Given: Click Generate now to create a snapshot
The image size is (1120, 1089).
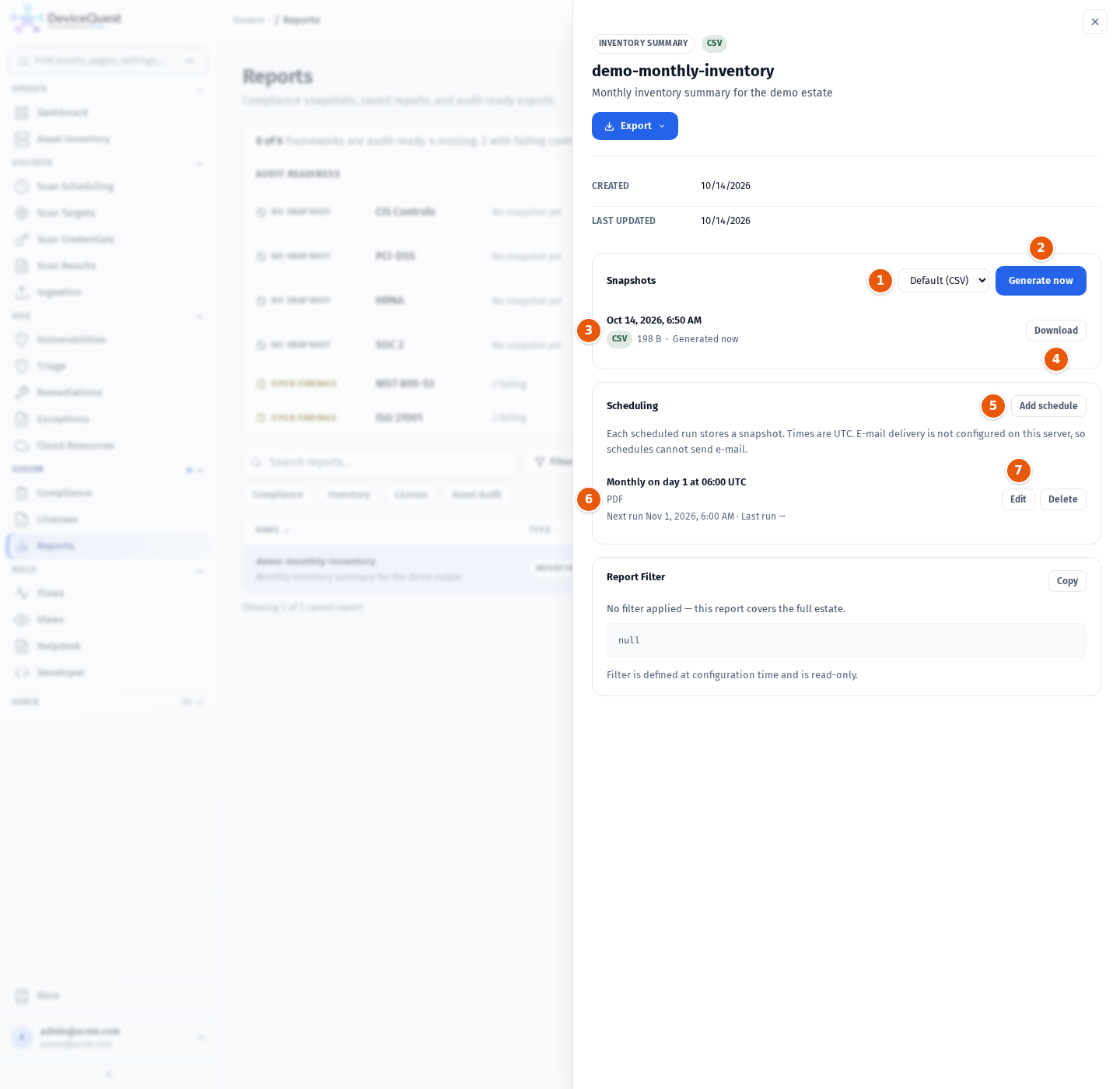Looking at the screenshot, I should coord(1041,281).
